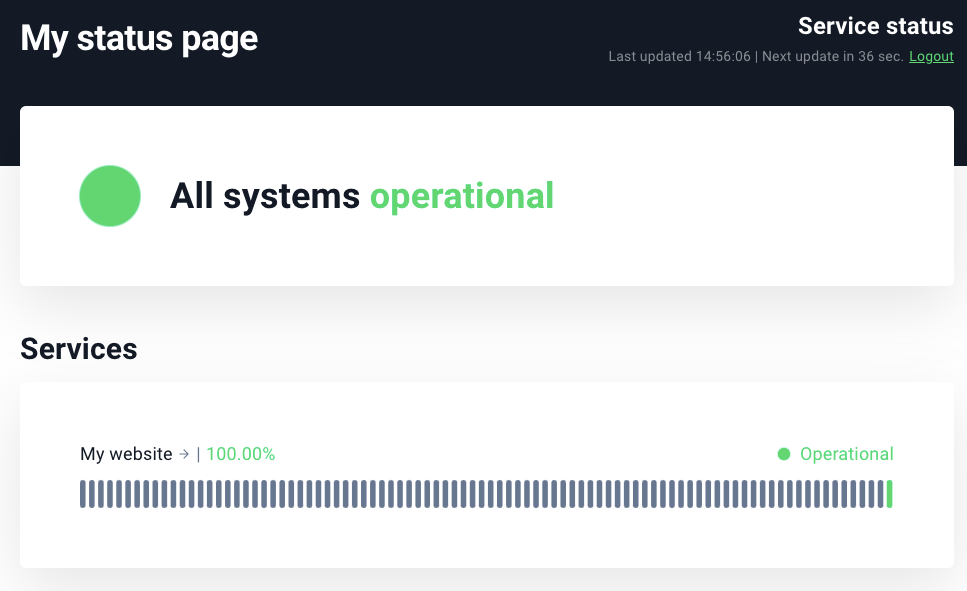The width and height of the screenshot is (967, 591).
Task: Select the leftmost gray uptime bar
Action: [83, 494]
